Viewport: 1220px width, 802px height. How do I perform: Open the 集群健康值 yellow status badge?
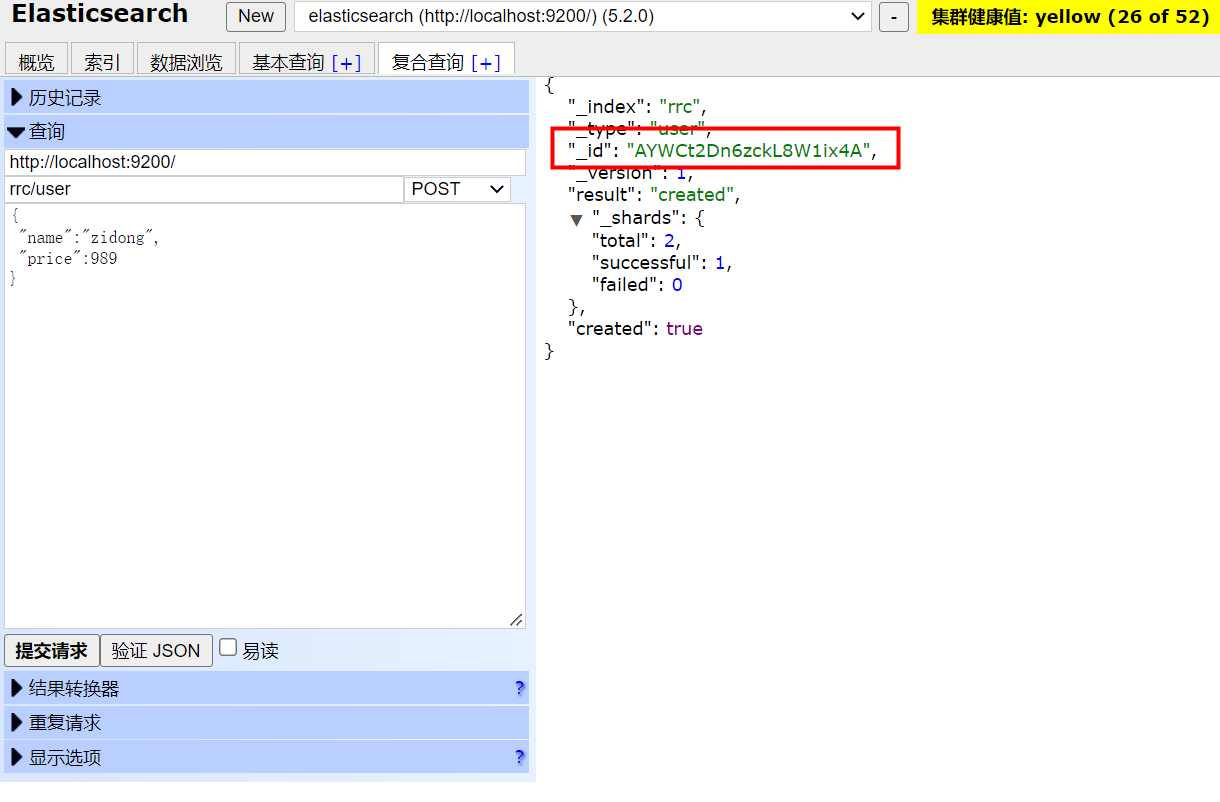(x=1068, y=17)
